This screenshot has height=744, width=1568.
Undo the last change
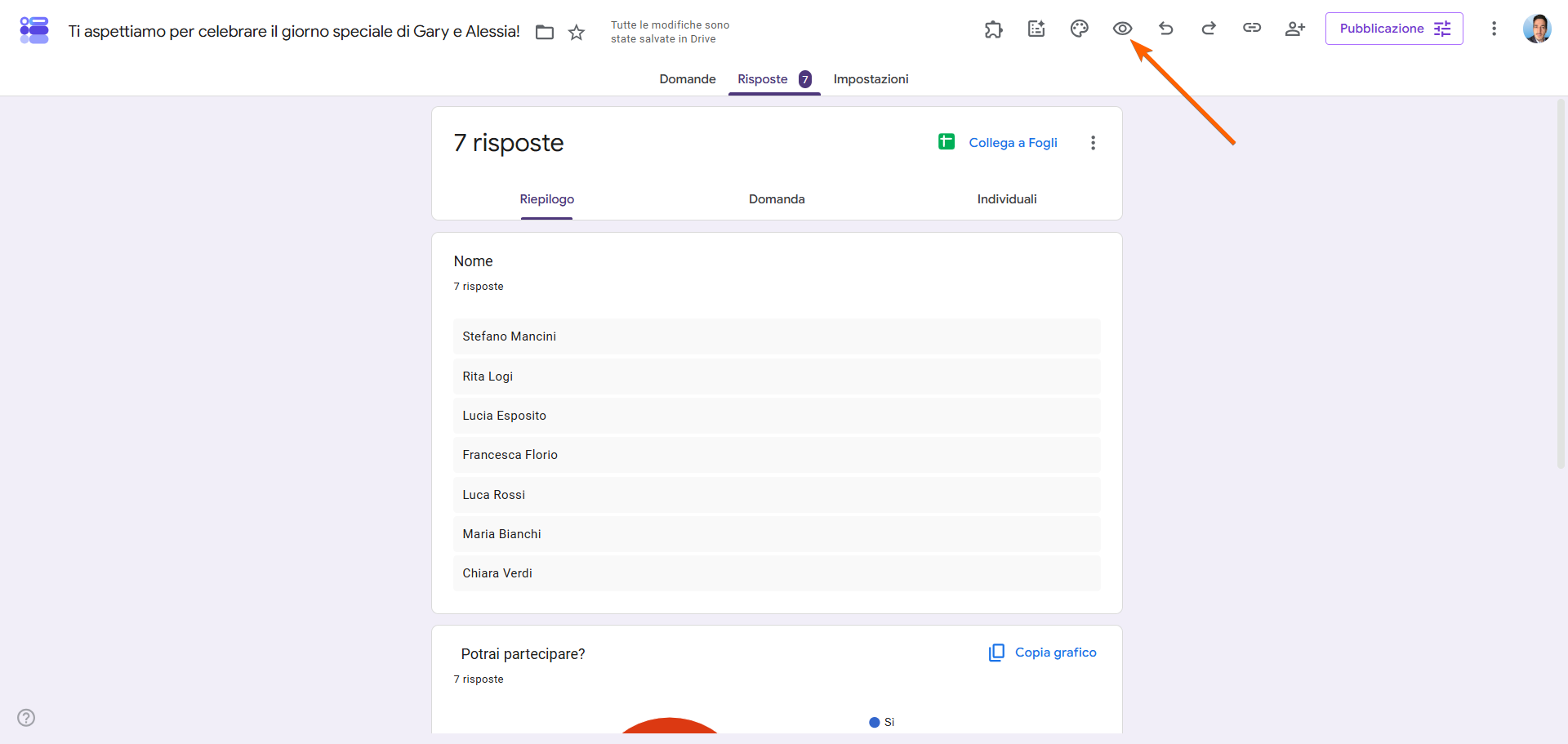[1165, 29]
